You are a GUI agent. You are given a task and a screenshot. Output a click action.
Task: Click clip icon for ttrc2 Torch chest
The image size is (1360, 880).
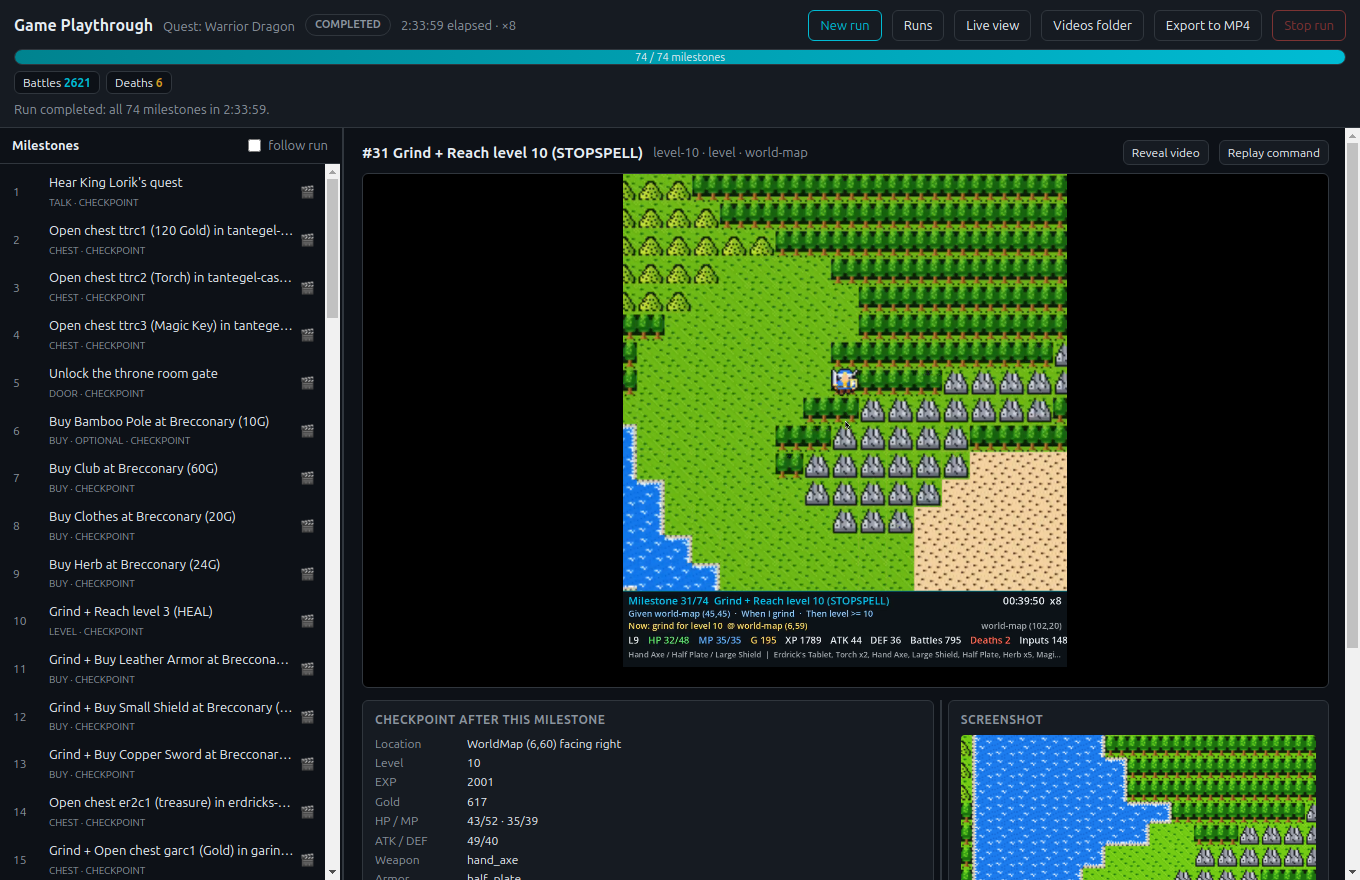pos(307,288)
